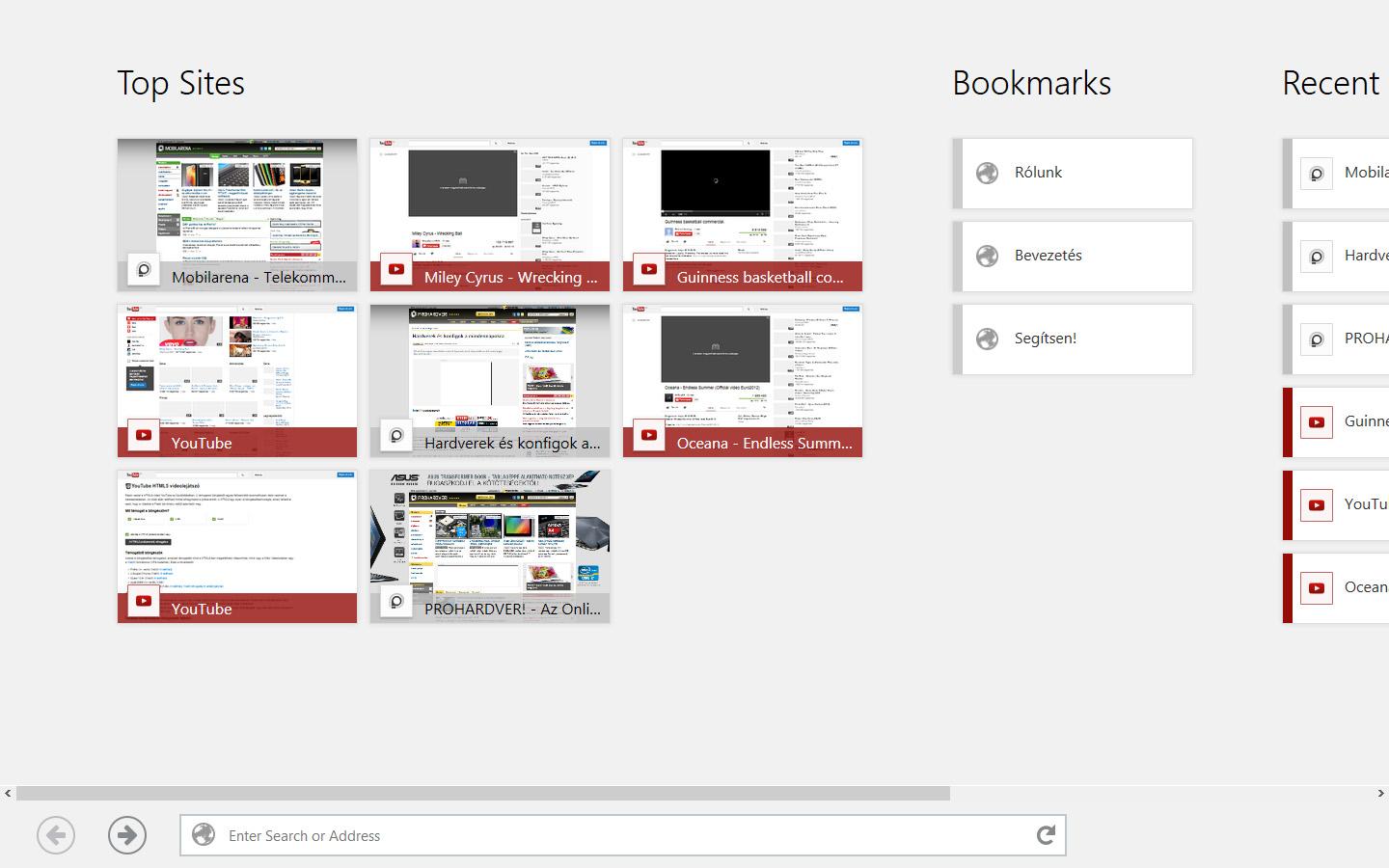Open the YouTube HTML5 video player tile
The image size is (1389, 868).
pyautogui.click(x=237, y=547)
